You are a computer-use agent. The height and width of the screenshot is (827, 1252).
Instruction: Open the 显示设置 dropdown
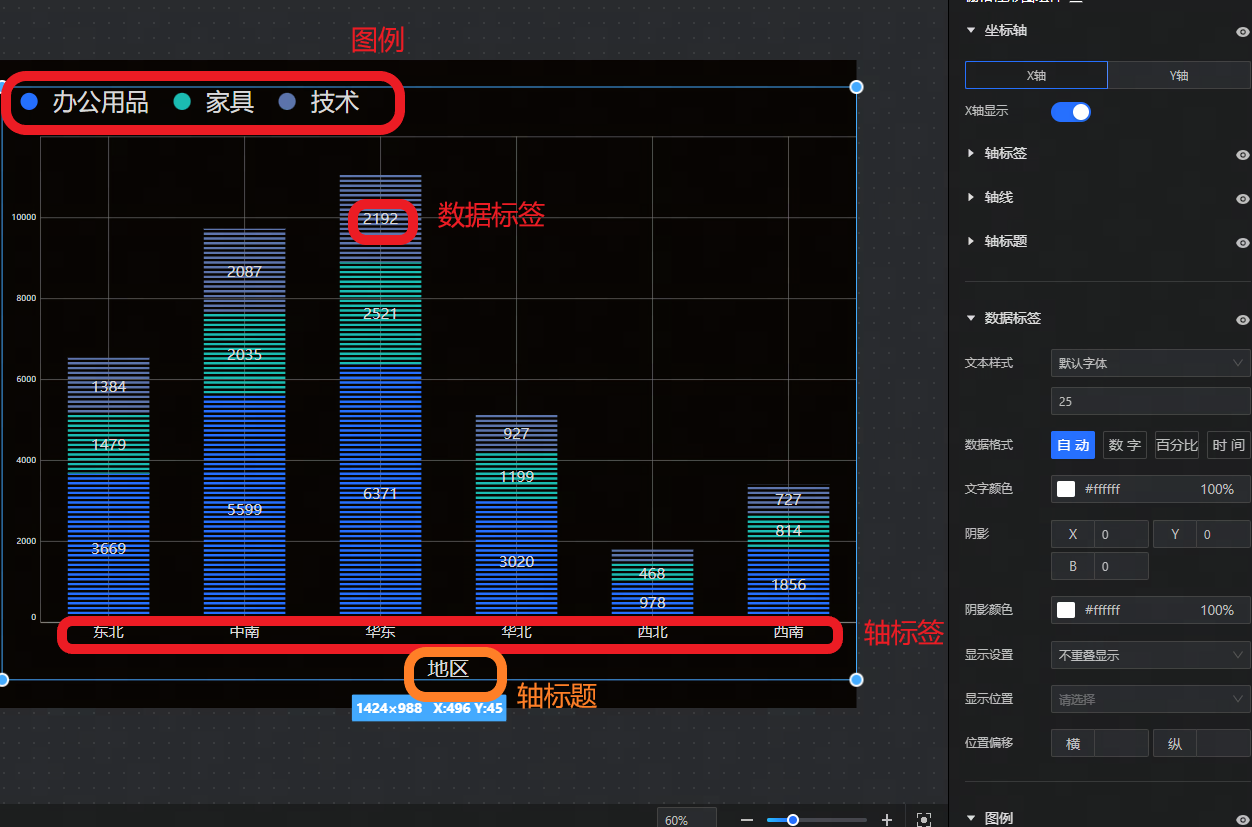tap(1150, 655)
